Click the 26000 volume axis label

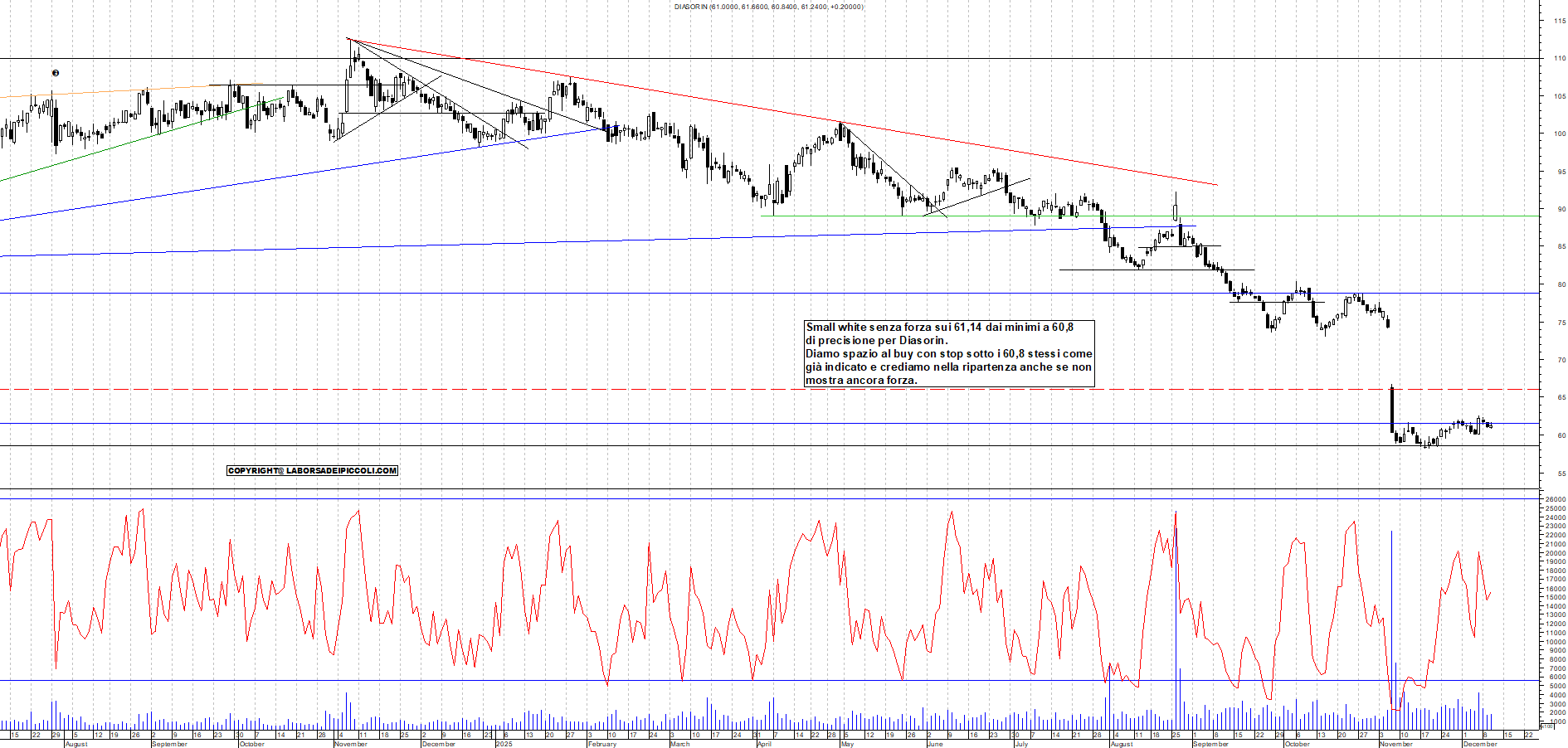pos(1555,500)
